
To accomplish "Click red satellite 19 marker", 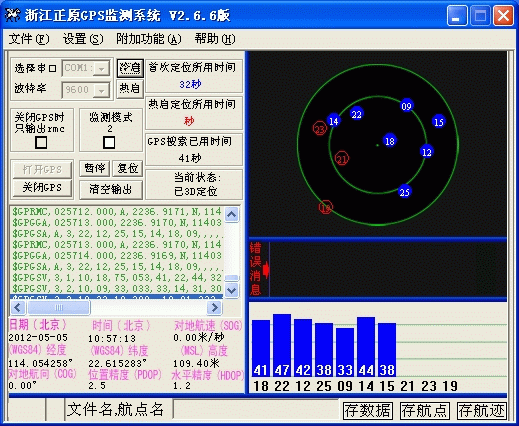I will (326, 207).
